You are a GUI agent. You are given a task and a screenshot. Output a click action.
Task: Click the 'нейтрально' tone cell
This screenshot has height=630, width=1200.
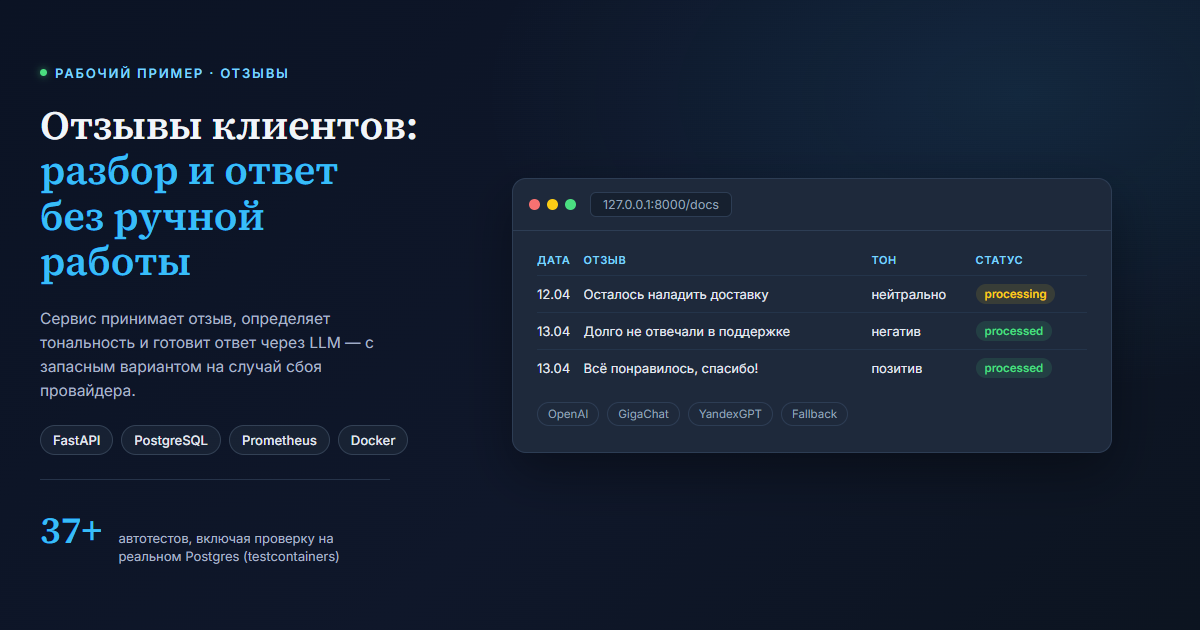coord(908,294)
